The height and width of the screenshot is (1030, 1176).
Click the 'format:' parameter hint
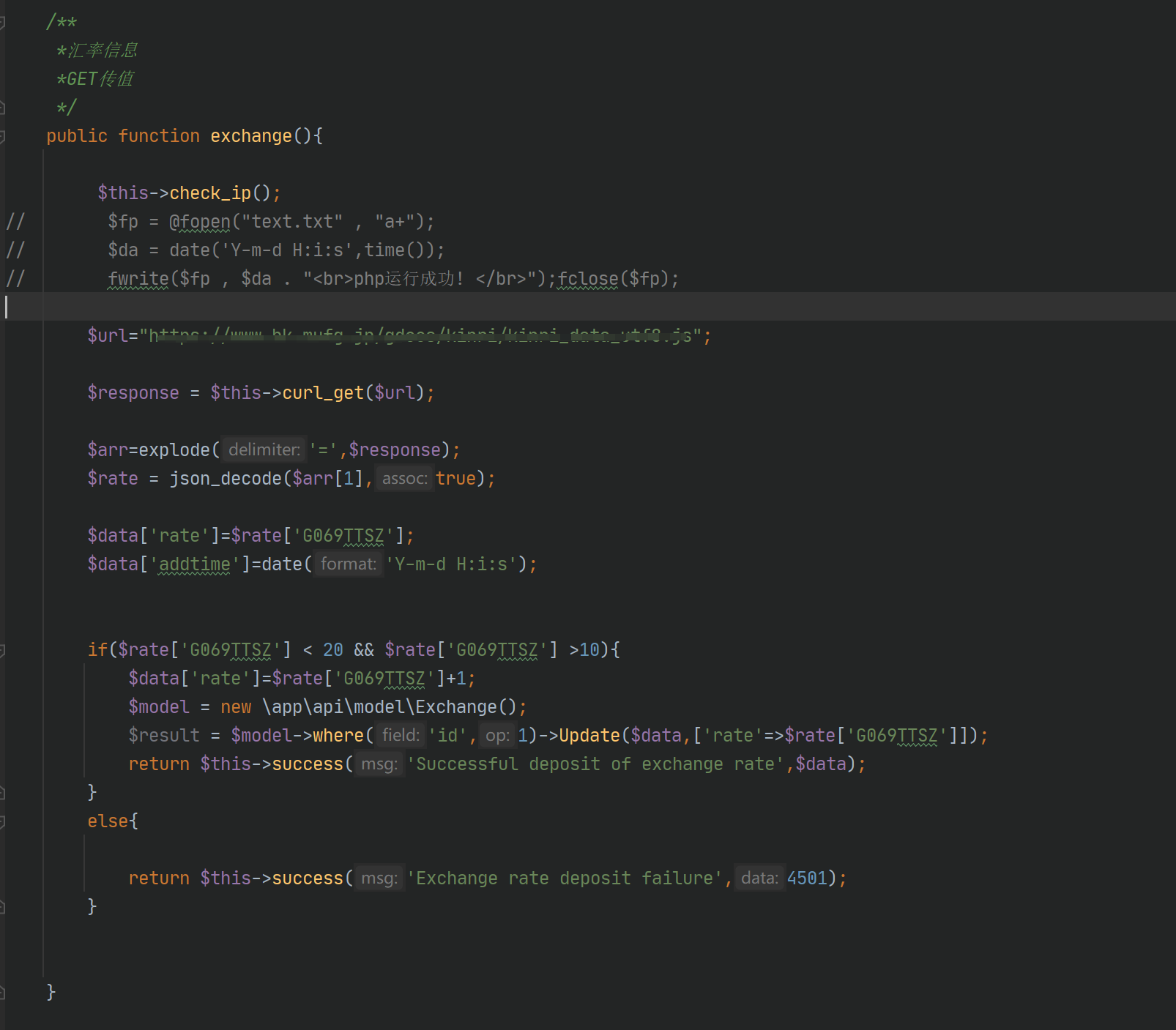tap(348, 564)
